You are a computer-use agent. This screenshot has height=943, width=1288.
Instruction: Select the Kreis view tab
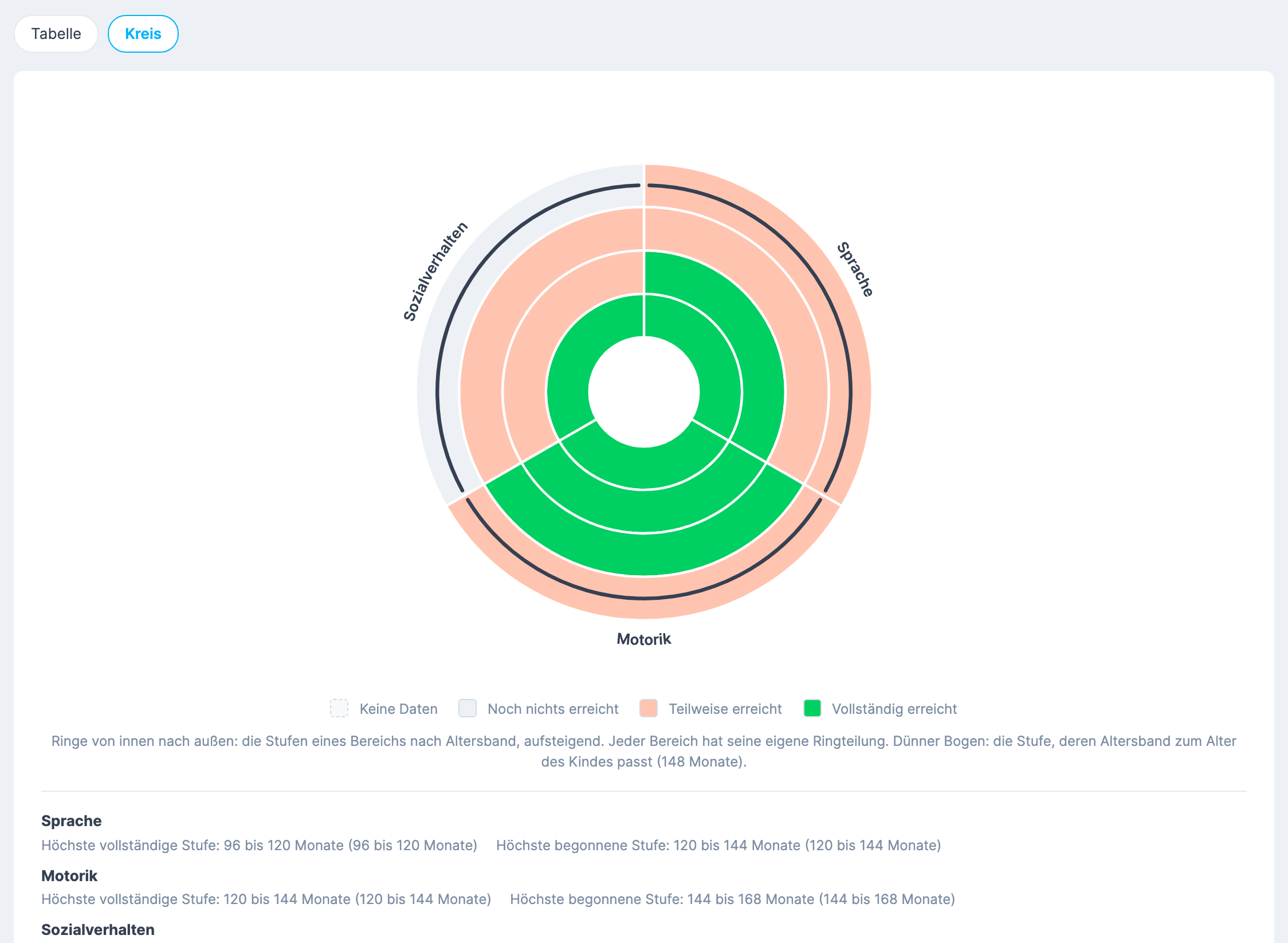tap(143, 34)
